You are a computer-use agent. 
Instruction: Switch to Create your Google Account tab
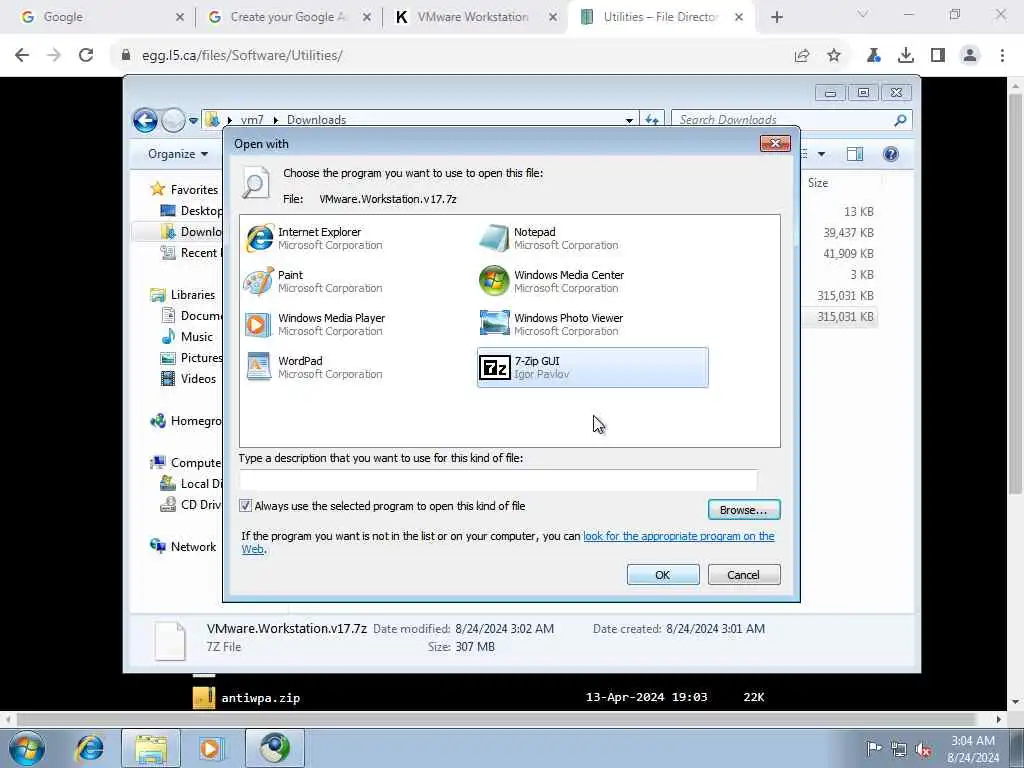pos(288,17)
